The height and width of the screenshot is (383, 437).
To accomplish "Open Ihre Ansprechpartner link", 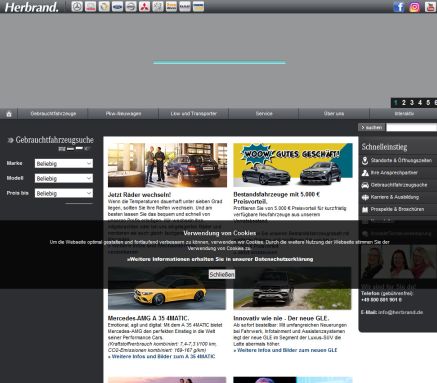I will click(394, 173).
